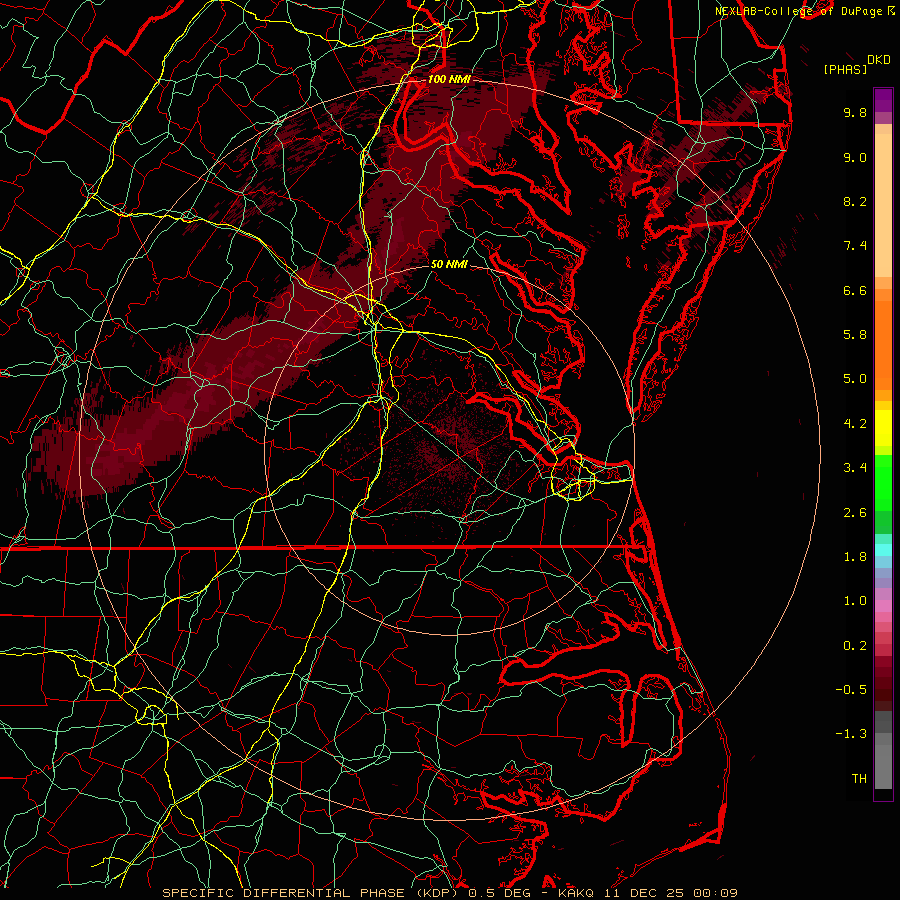Click the -1.3 value on the color scale
The image size is (900, 900).
click(851, 734)
